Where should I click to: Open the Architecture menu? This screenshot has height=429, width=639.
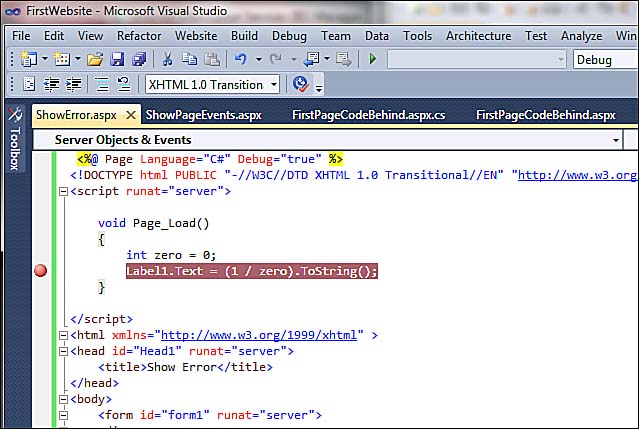click(x=478, y=36)
